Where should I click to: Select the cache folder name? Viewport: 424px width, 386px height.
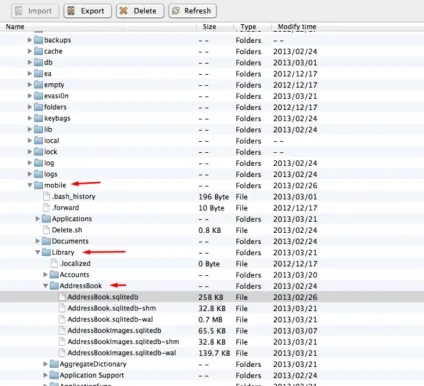[x=53, y=51]
